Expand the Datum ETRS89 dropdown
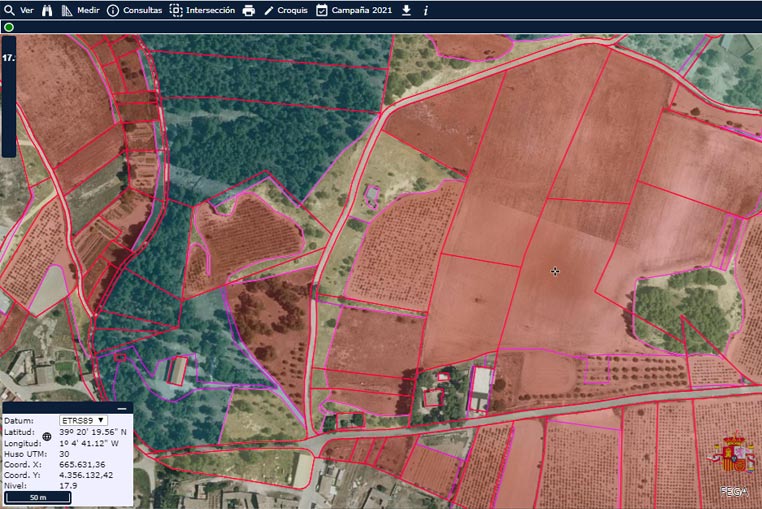This screenshot has width=762, height=509. coord(82,420)
